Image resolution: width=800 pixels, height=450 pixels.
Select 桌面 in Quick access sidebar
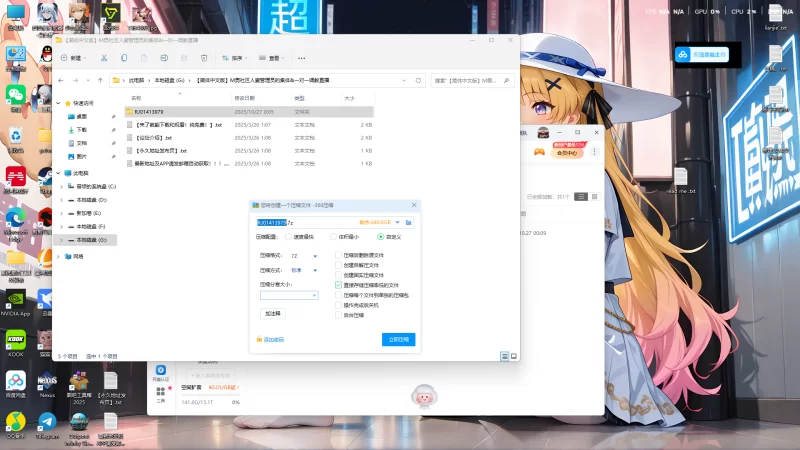82,116
